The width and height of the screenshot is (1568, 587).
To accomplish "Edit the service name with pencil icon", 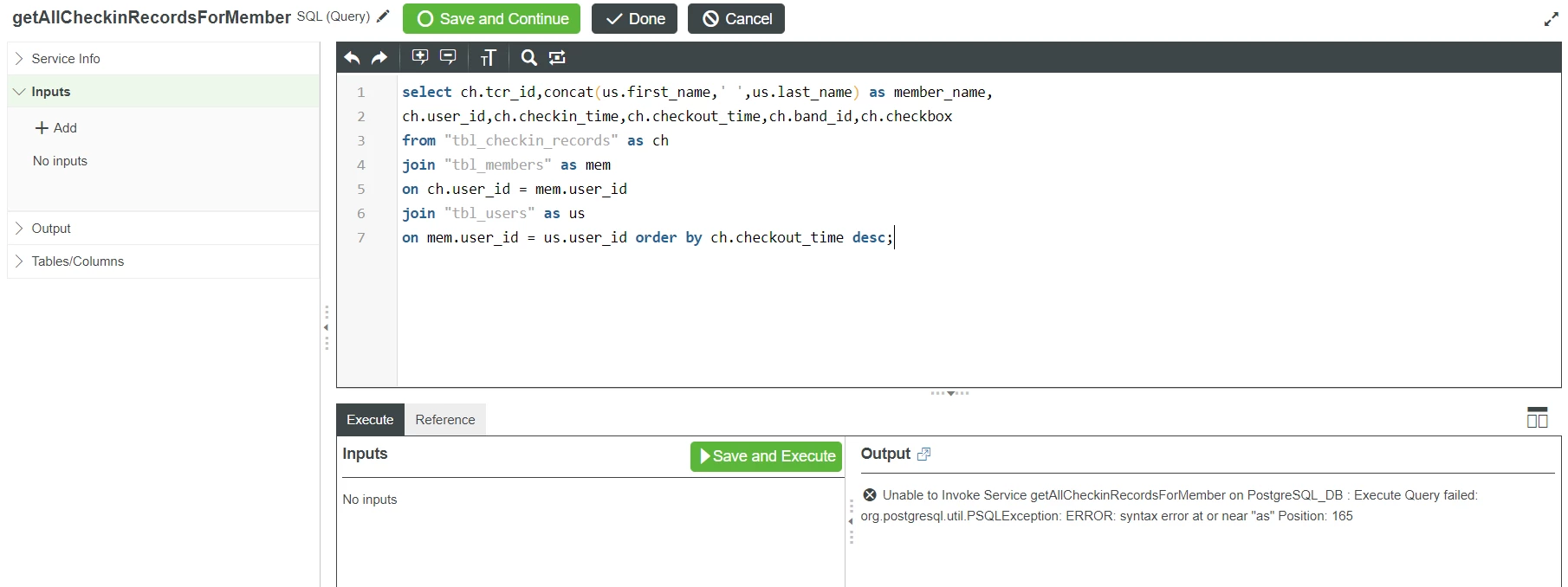I will [383, 16].
